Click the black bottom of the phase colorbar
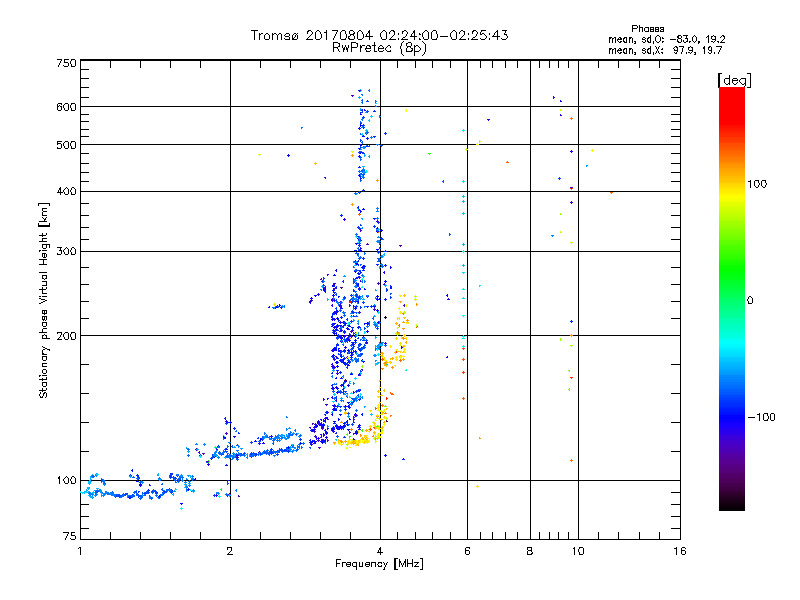The width and height of the screenshot is (800, 600). (732, 503)
